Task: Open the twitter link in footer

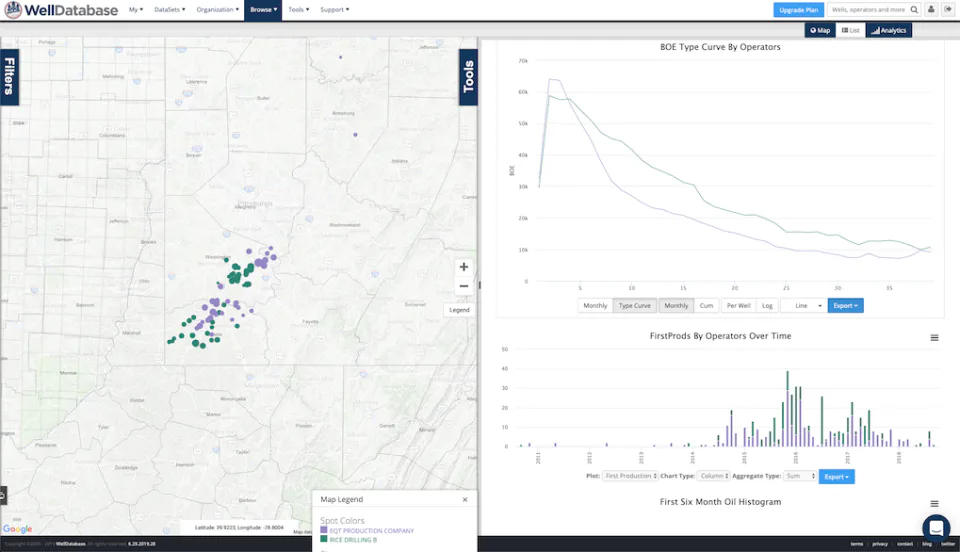Action: (948, 544)
